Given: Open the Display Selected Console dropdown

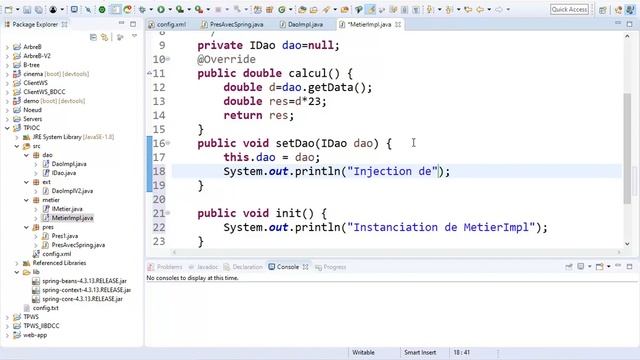Looking at the screenshot, I should (590, 267).
